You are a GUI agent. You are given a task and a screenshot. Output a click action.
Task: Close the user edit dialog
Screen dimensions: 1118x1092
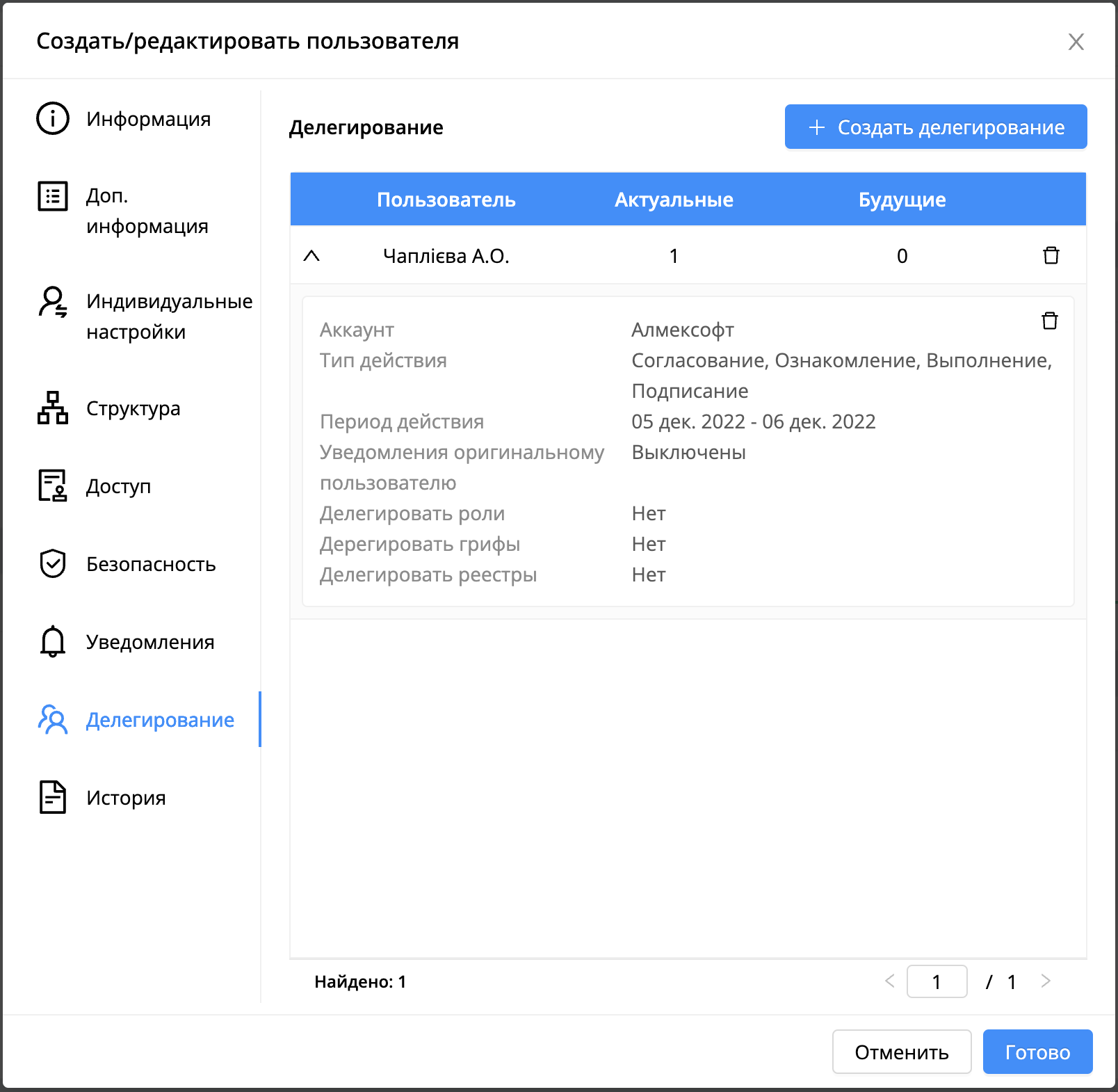(x=1076, y=42)
